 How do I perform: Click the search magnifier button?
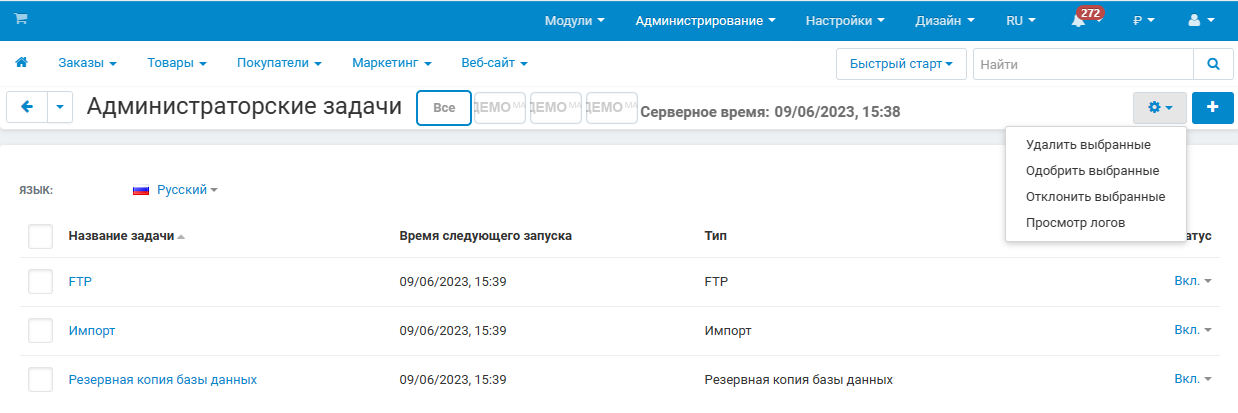point(1213,64)
